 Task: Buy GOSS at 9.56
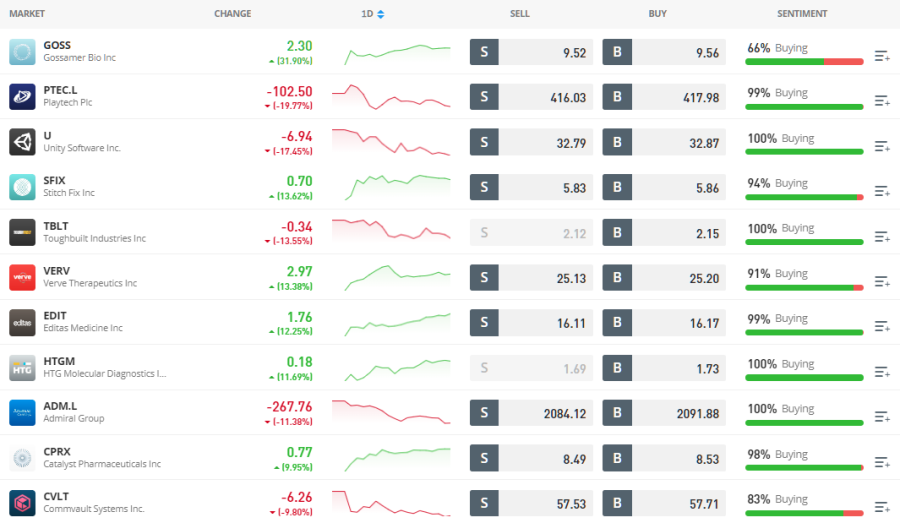664,52
